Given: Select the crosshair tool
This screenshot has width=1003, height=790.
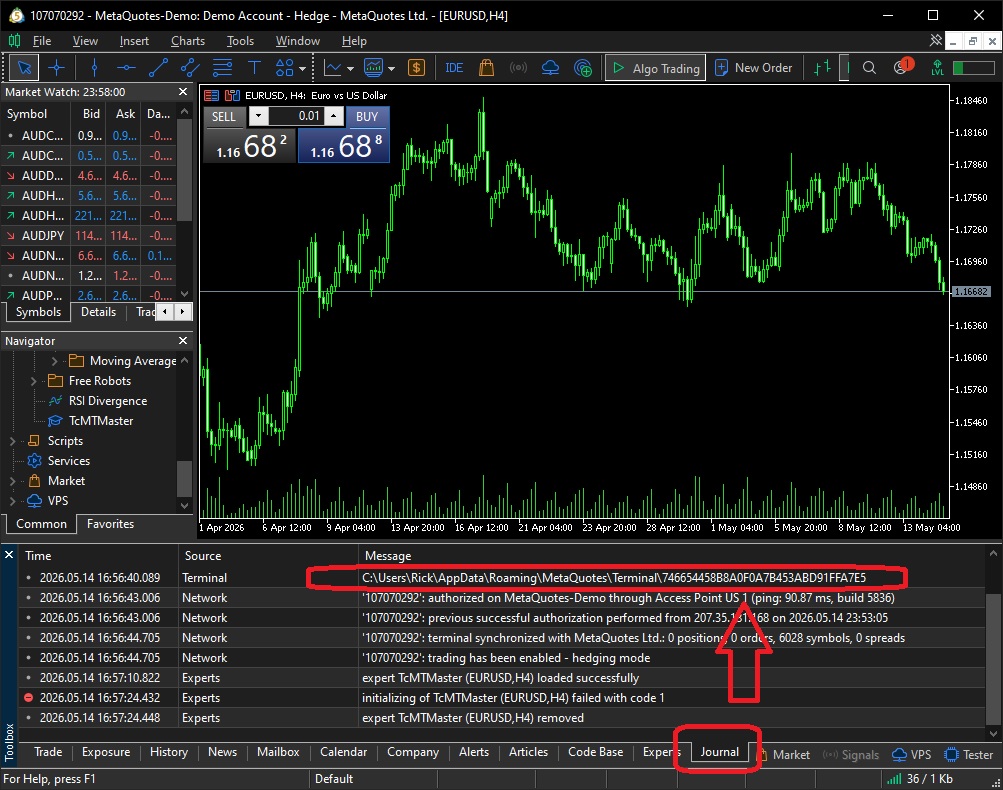Looking at the screenshot, I should click(x=56, y=68).
